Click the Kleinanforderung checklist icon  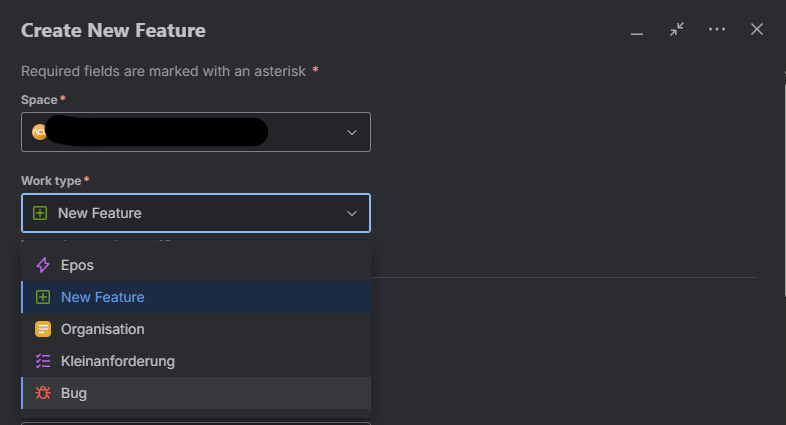(x=43, y=361)
